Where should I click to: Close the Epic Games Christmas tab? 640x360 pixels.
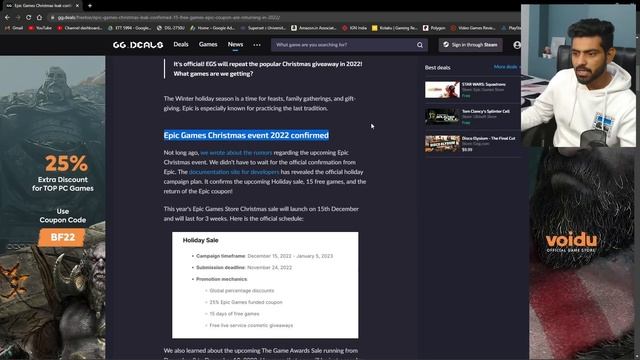click(x=77, y=6)
